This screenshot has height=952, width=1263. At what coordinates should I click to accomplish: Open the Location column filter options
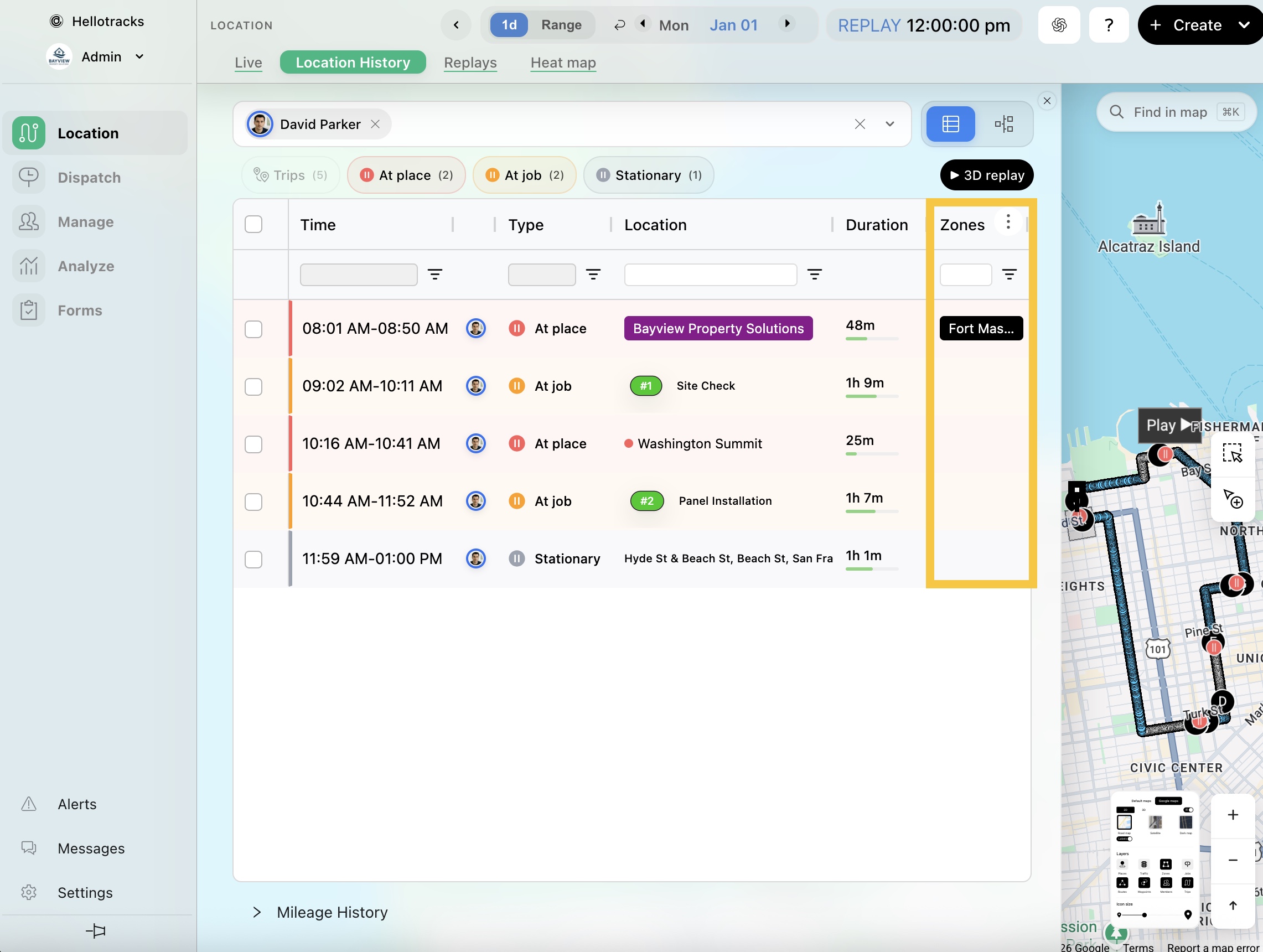pos(815,275)
